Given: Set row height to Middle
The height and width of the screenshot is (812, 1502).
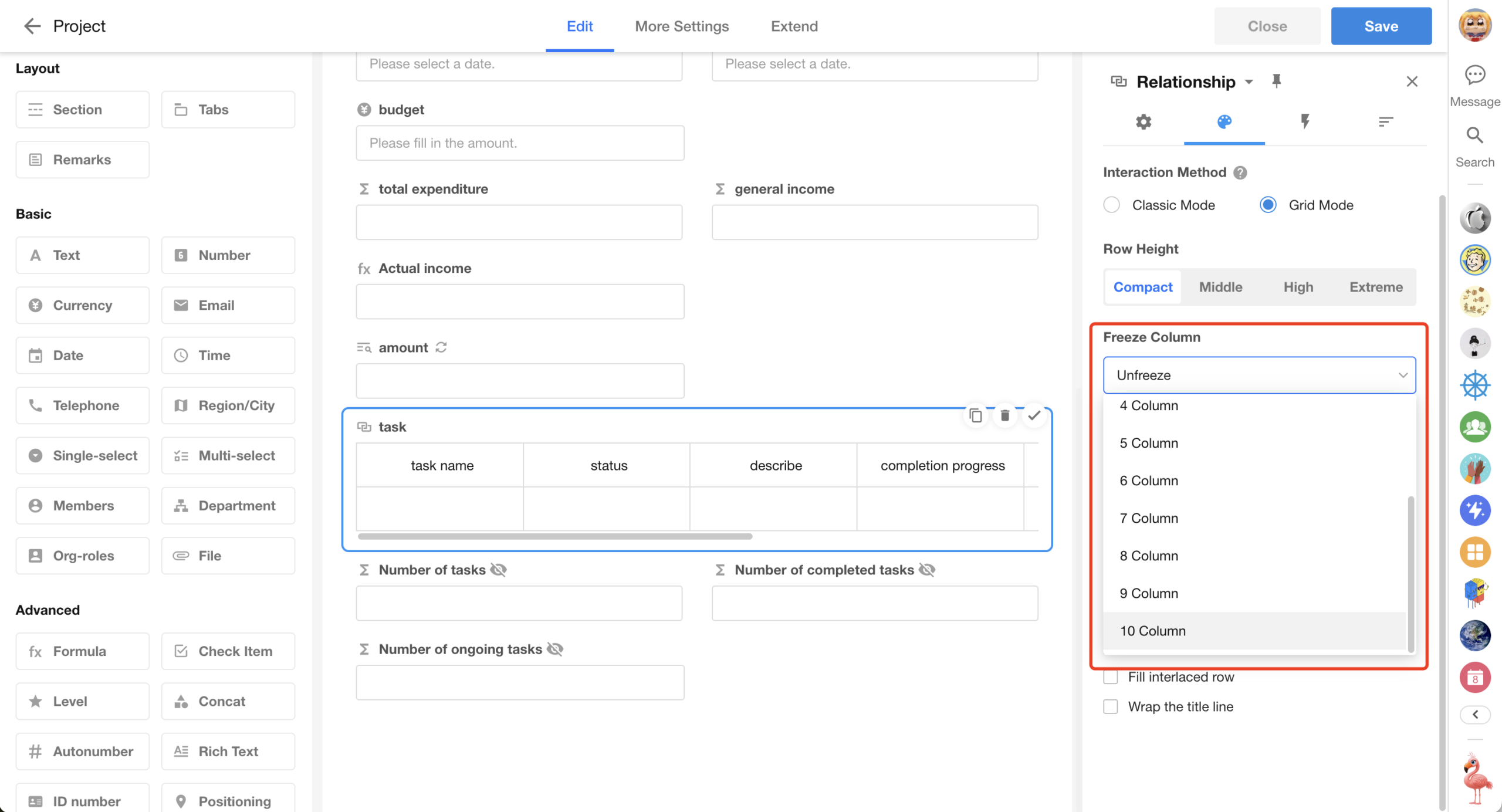Looking at the screenshot, I should (1220, 287).
